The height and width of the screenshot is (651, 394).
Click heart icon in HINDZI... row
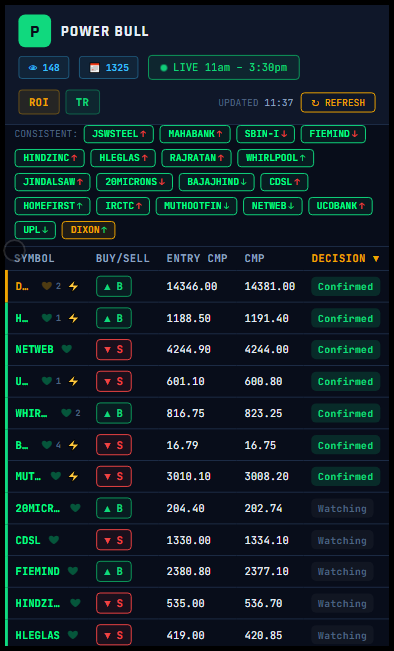pyautogui.click(x=75, y=603)
